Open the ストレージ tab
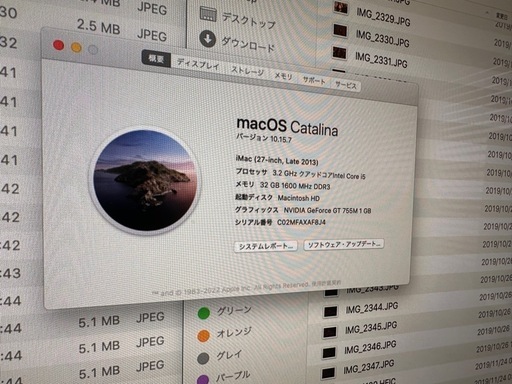This screenshot has height=384, width=512. click(x=247, y=70)
